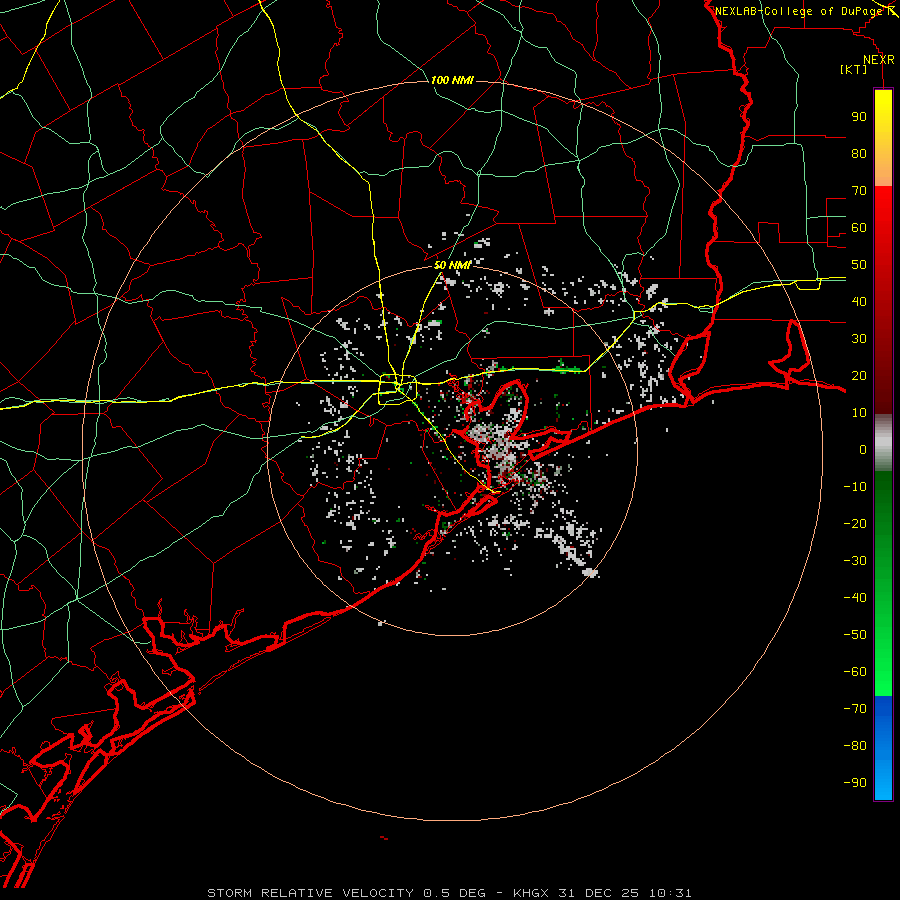Image resolution: width=900 pixels, height=900 pixels.
Task: Click the -20 value on the velocity scale
Action: 855,524
